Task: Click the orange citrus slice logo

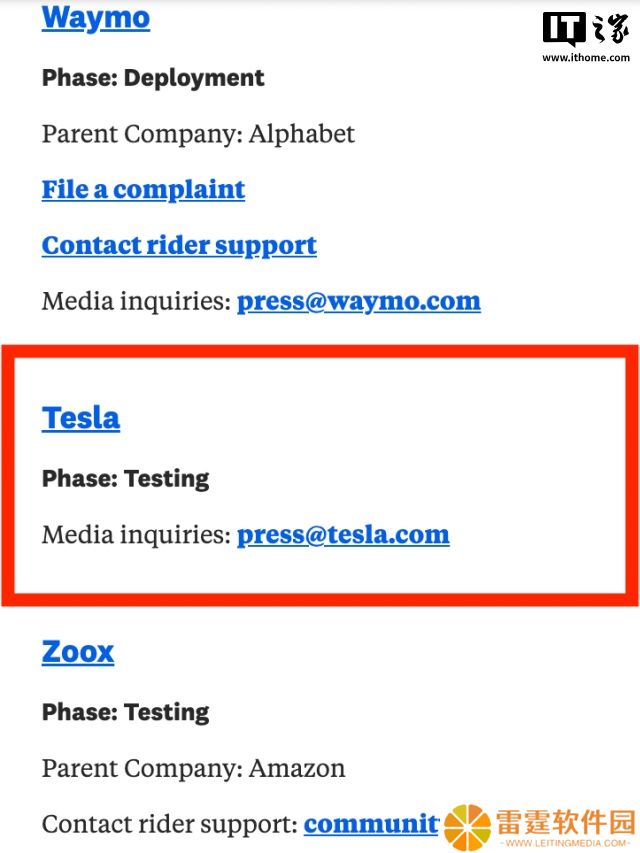Action: [467, 827]
